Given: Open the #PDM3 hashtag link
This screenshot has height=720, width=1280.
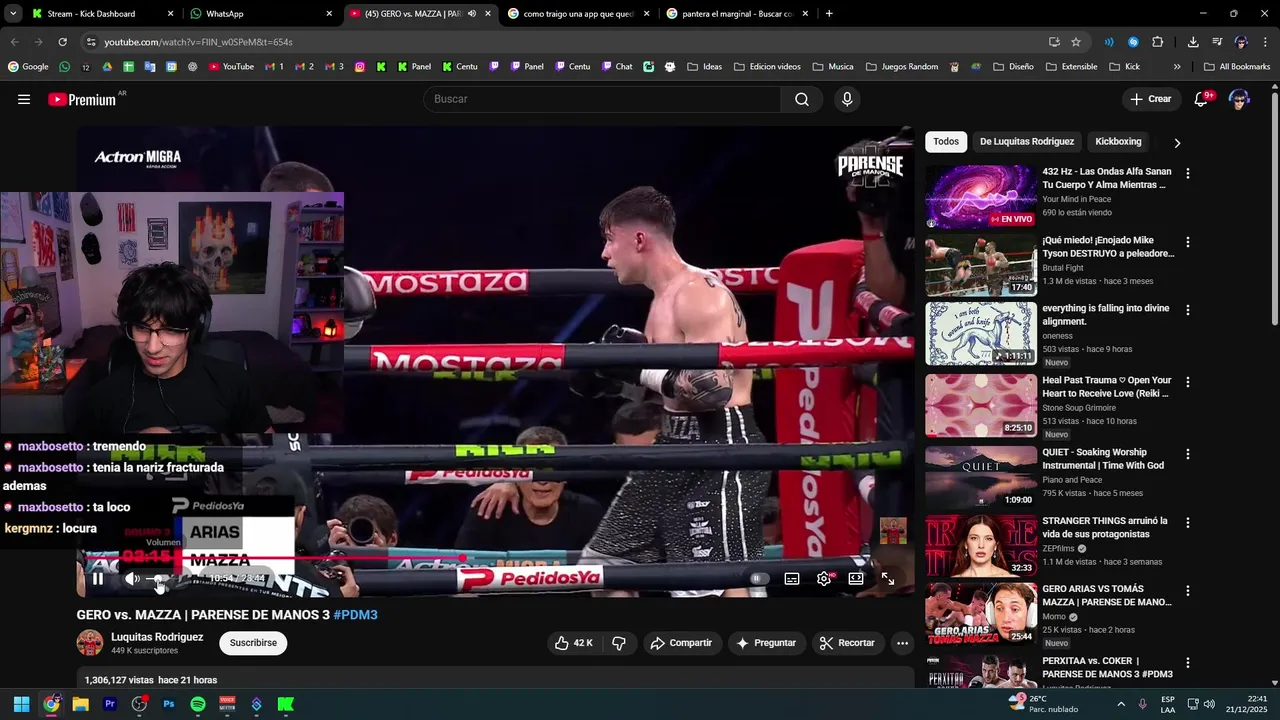Looking at the screenshot, I should click(356, 615).
